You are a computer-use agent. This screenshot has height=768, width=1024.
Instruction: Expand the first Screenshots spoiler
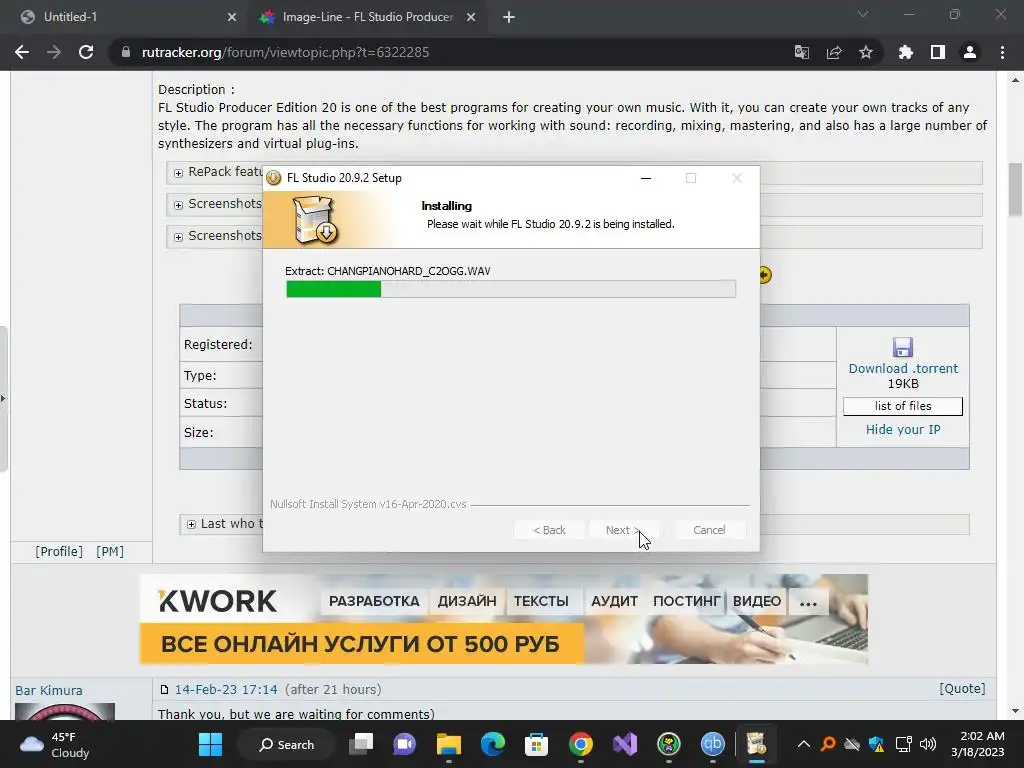coord(178,205)
